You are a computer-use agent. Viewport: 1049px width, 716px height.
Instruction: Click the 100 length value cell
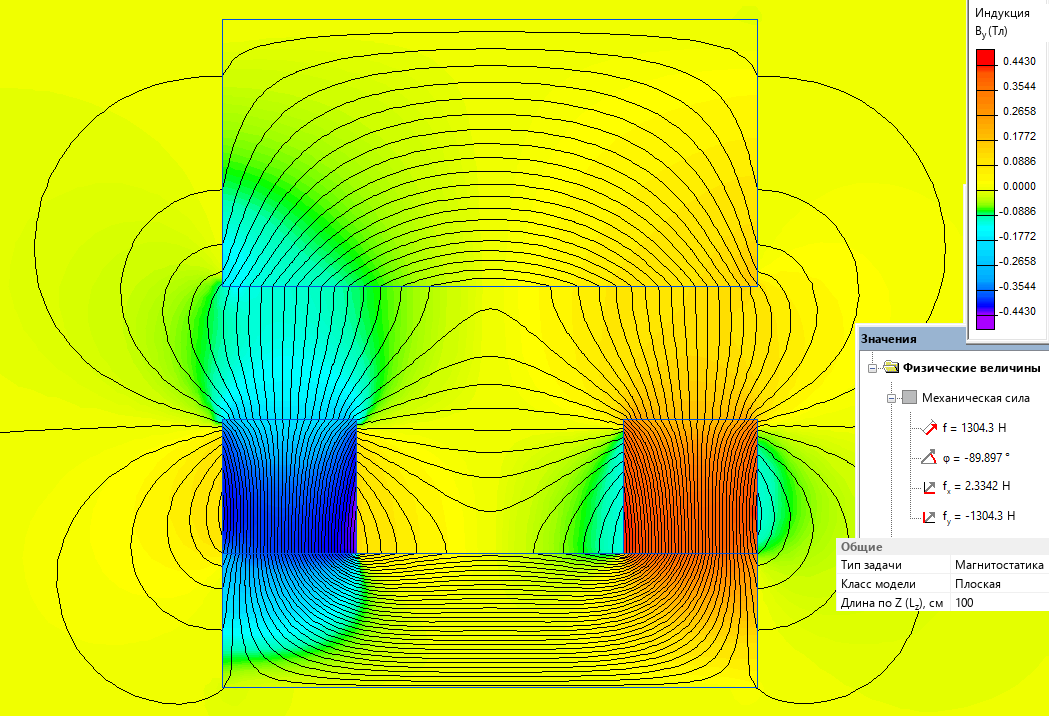point(999,602)
